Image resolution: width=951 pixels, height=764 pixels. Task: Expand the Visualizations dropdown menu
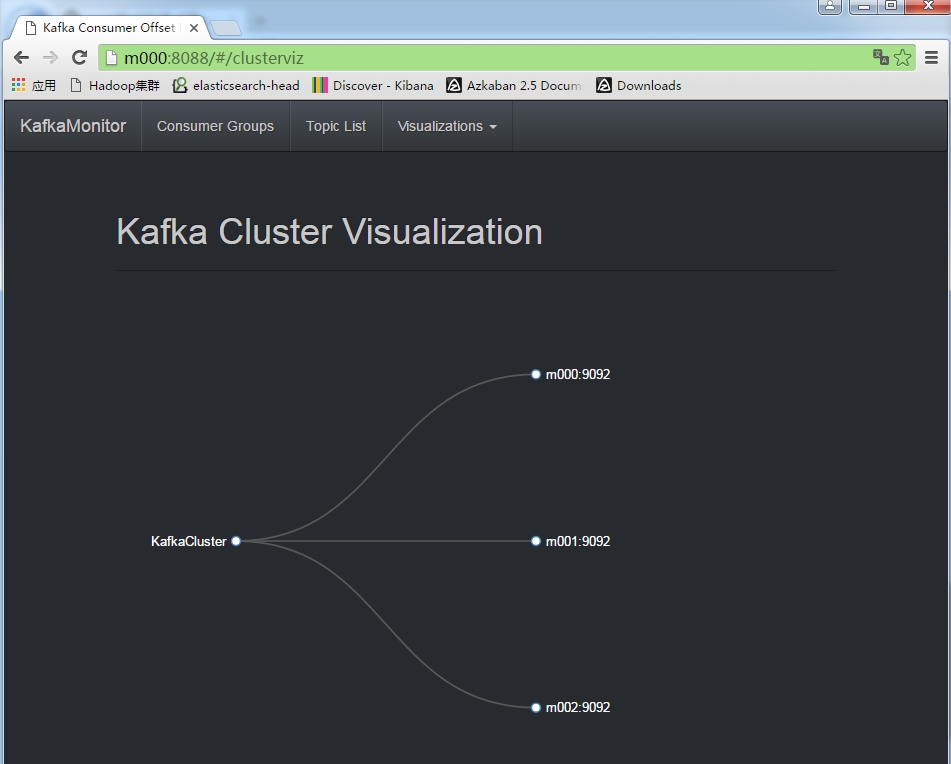click(447, 126)
